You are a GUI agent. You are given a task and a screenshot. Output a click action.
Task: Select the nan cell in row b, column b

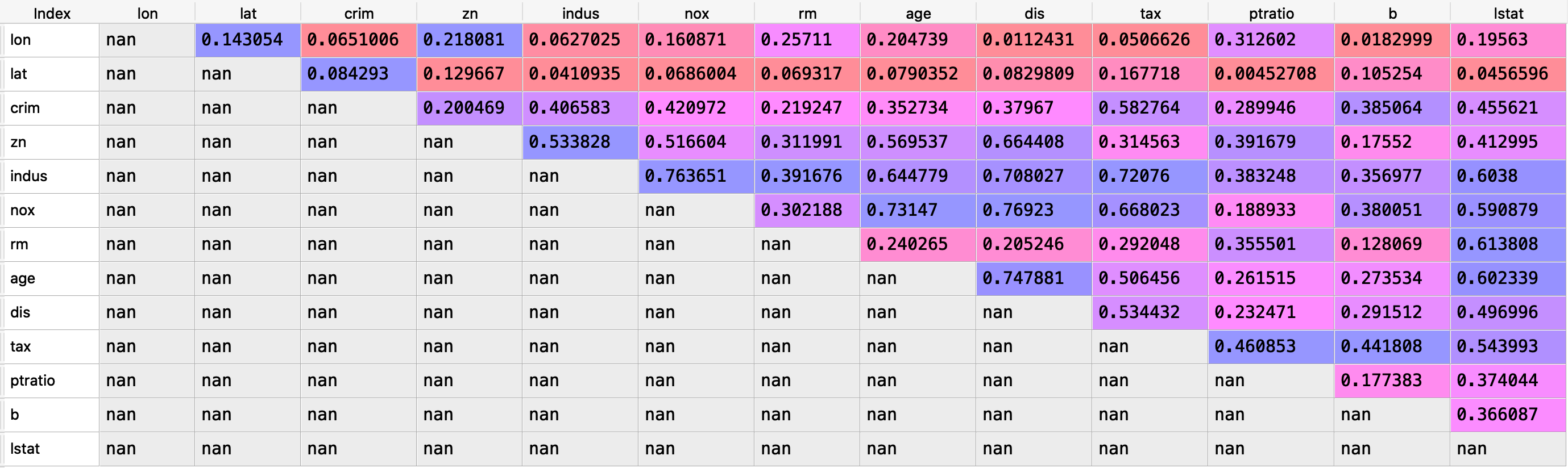1392,415
